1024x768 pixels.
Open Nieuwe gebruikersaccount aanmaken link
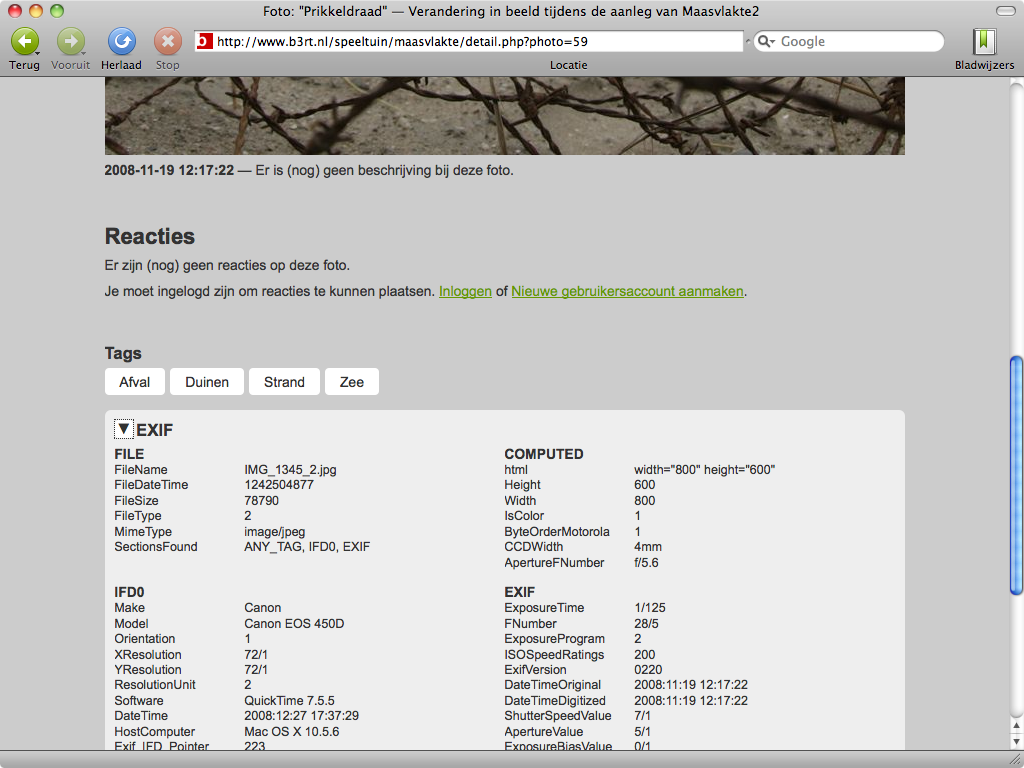pos(627,291)
